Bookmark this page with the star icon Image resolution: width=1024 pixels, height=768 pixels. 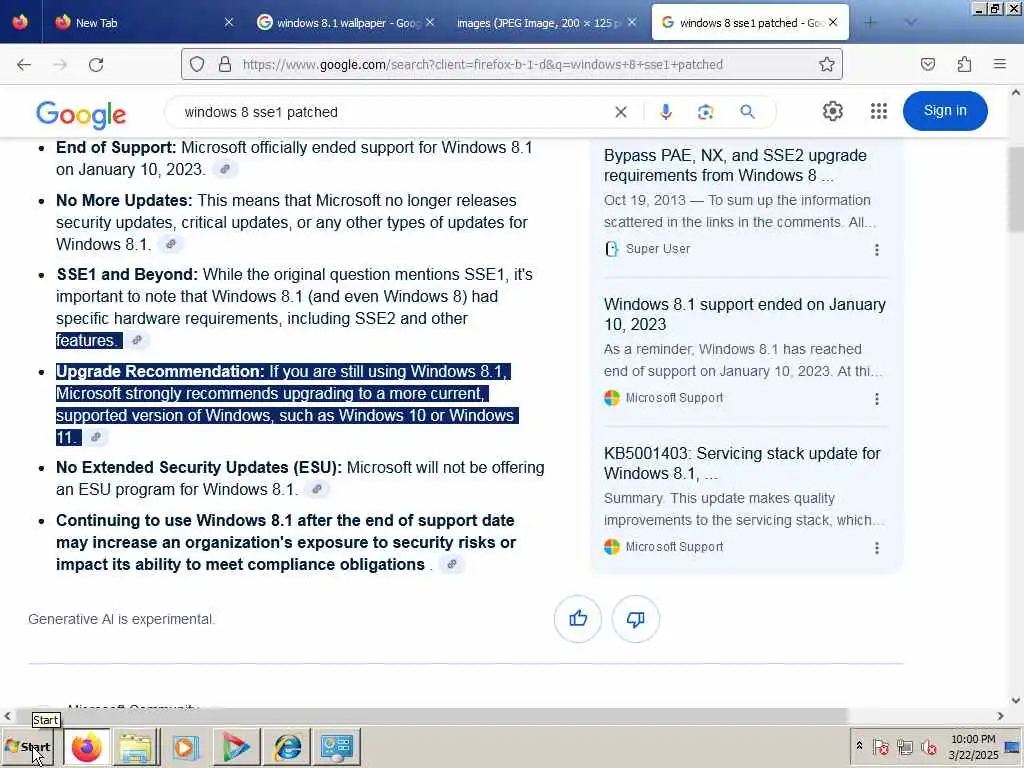coord(827,64)
